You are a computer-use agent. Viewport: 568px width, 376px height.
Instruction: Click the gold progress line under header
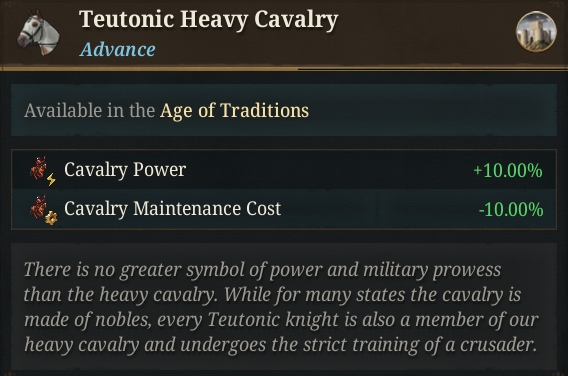[149, 68]
